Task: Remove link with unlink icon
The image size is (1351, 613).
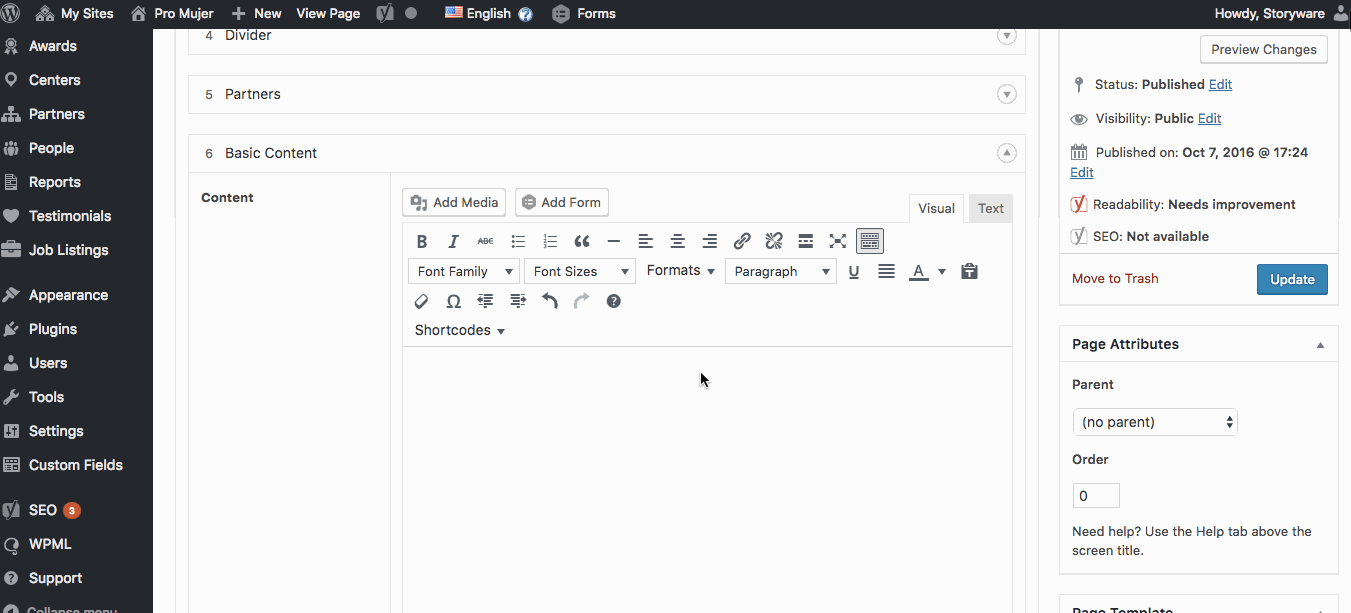Action: tap(774, 241)
